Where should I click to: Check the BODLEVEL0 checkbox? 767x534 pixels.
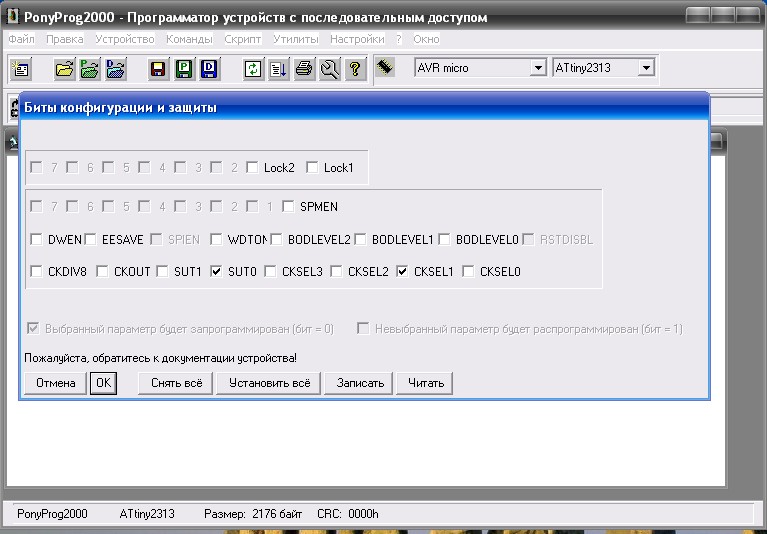tap(444, 240)
